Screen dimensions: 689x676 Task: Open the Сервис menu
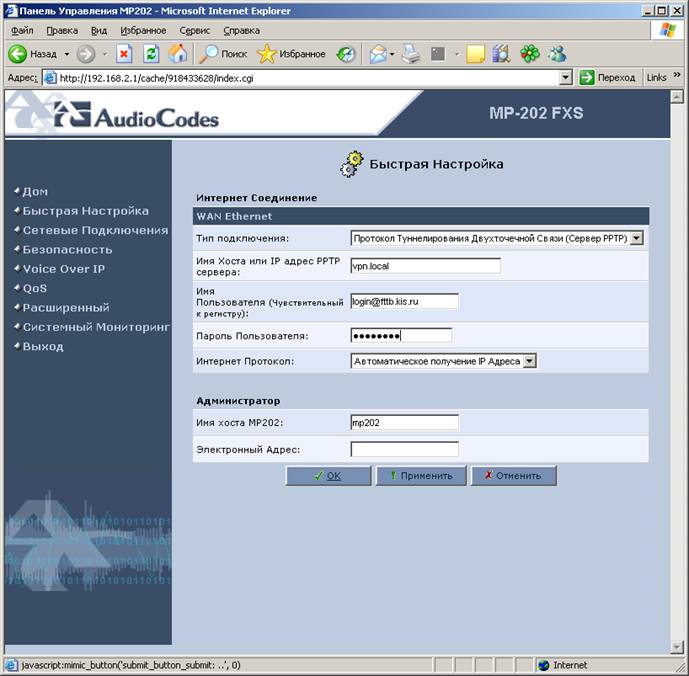195,31
